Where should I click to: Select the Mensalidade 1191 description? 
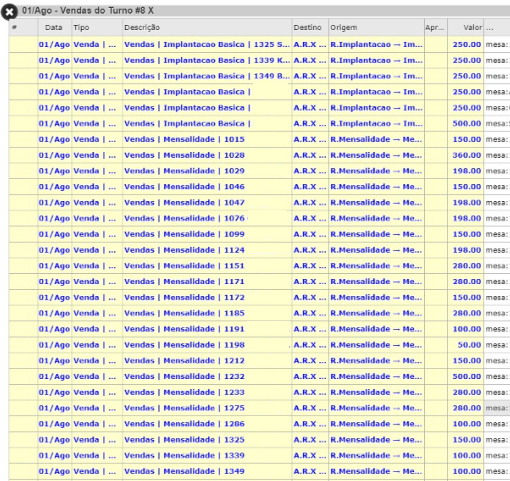(184, 329)
